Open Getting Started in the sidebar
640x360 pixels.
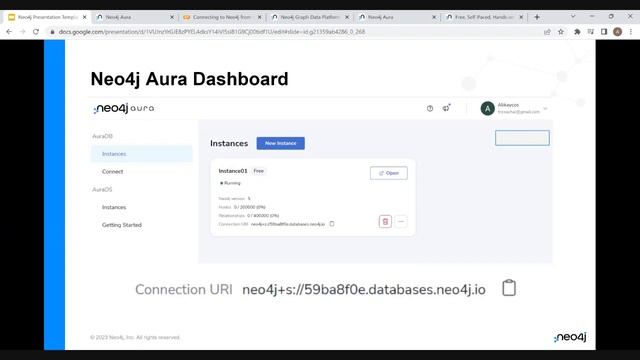122,225
